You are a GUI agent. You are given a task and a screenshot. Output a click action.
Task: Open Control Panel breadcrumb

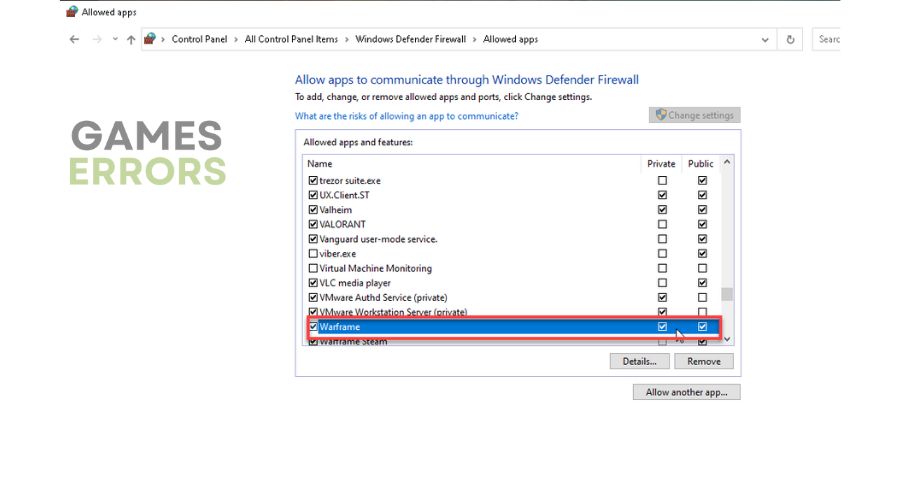[x=199, y=39]
